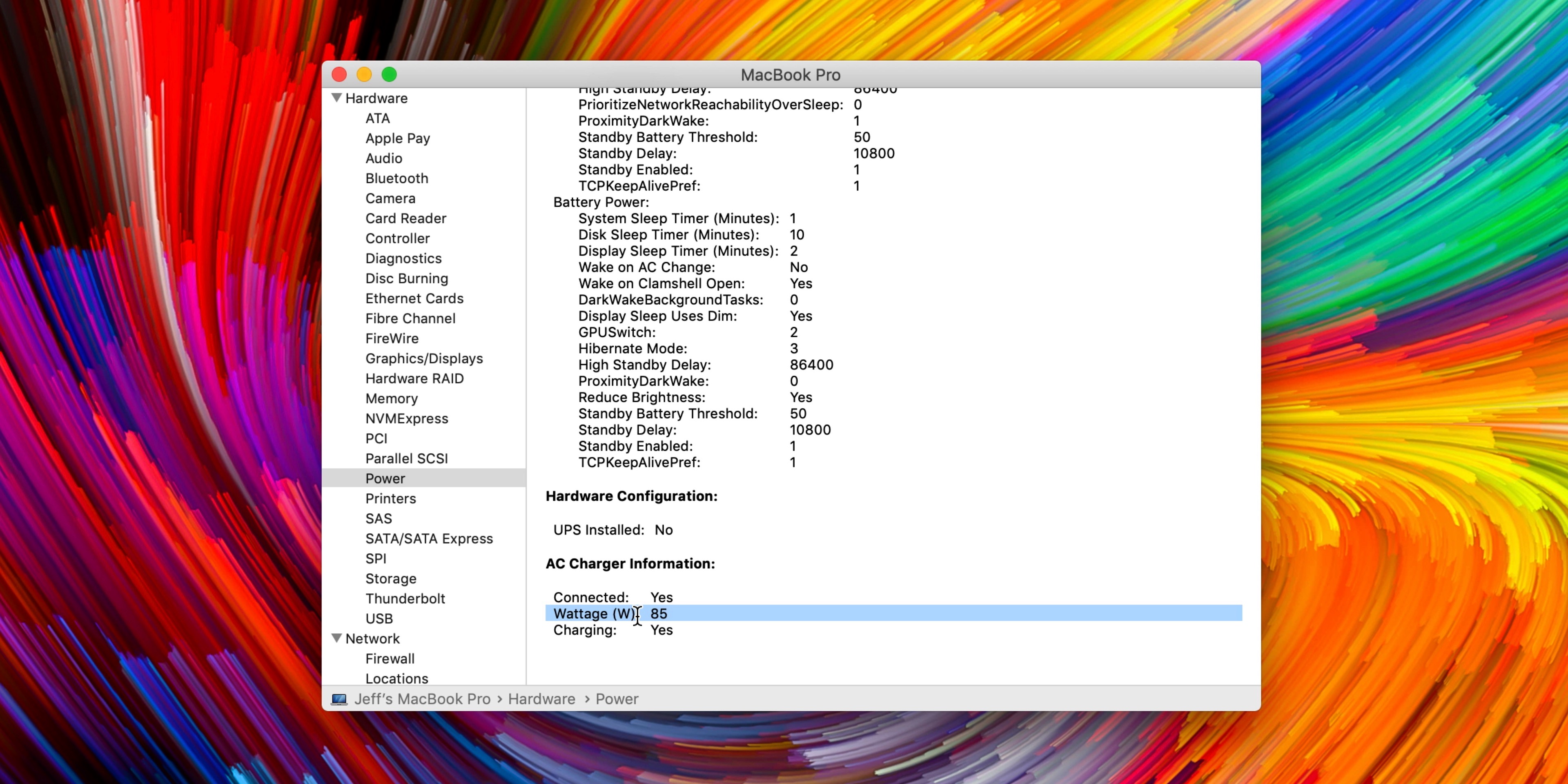
Task: Open the Bluetooth hardware section
Action: pos(397,178)
